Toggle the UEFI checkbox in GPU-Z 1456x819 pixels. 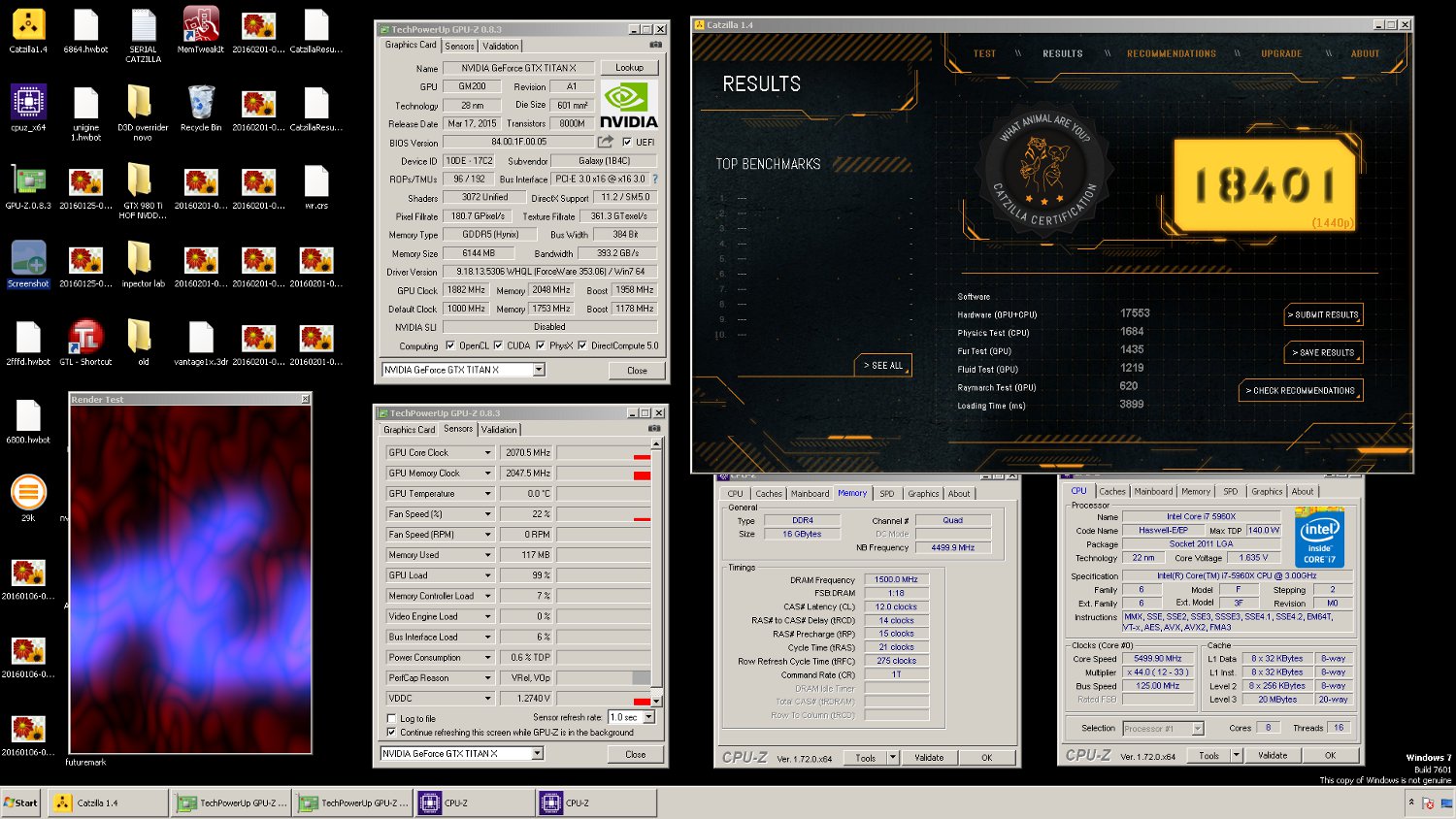(x=627, y=142)
